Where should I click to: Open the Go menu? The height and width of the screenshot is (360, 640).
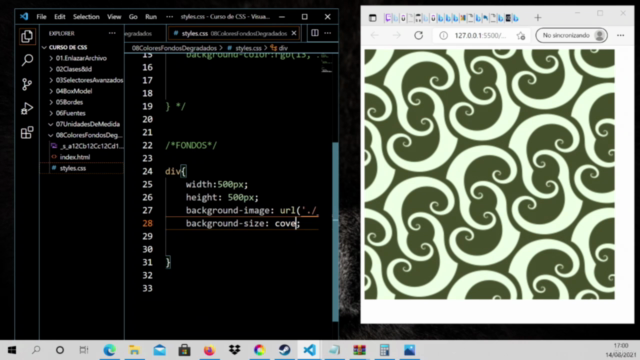pyautogui.click(x=133, y=17)
